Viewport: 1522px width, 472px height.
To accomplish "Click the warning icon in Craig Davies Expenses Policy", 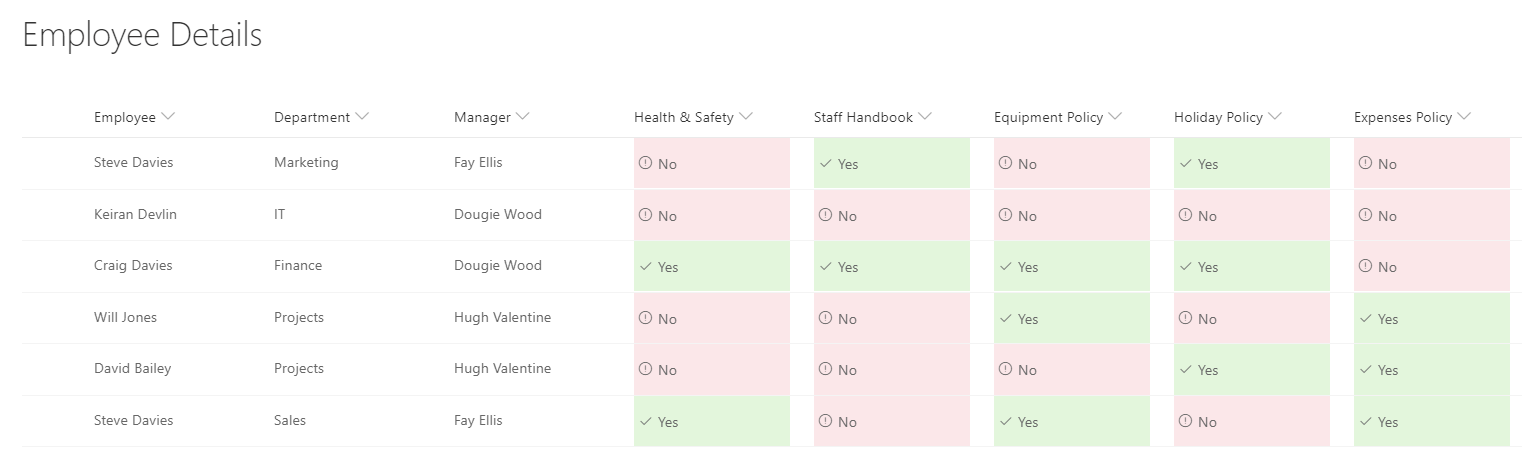I will coord(1365,267).
